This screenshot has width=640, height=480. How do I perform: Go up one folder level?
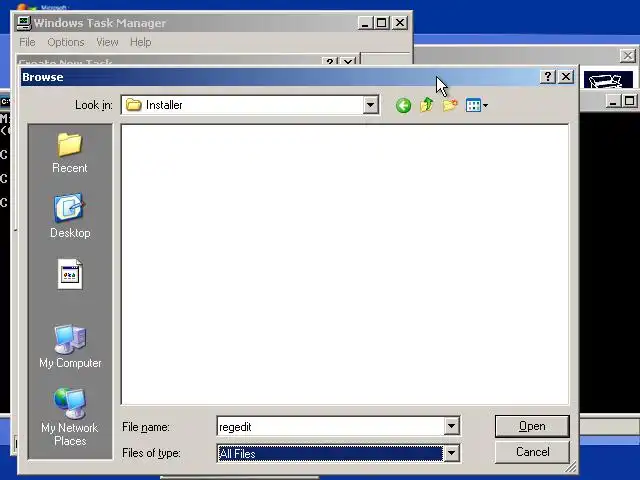(427, 105)
